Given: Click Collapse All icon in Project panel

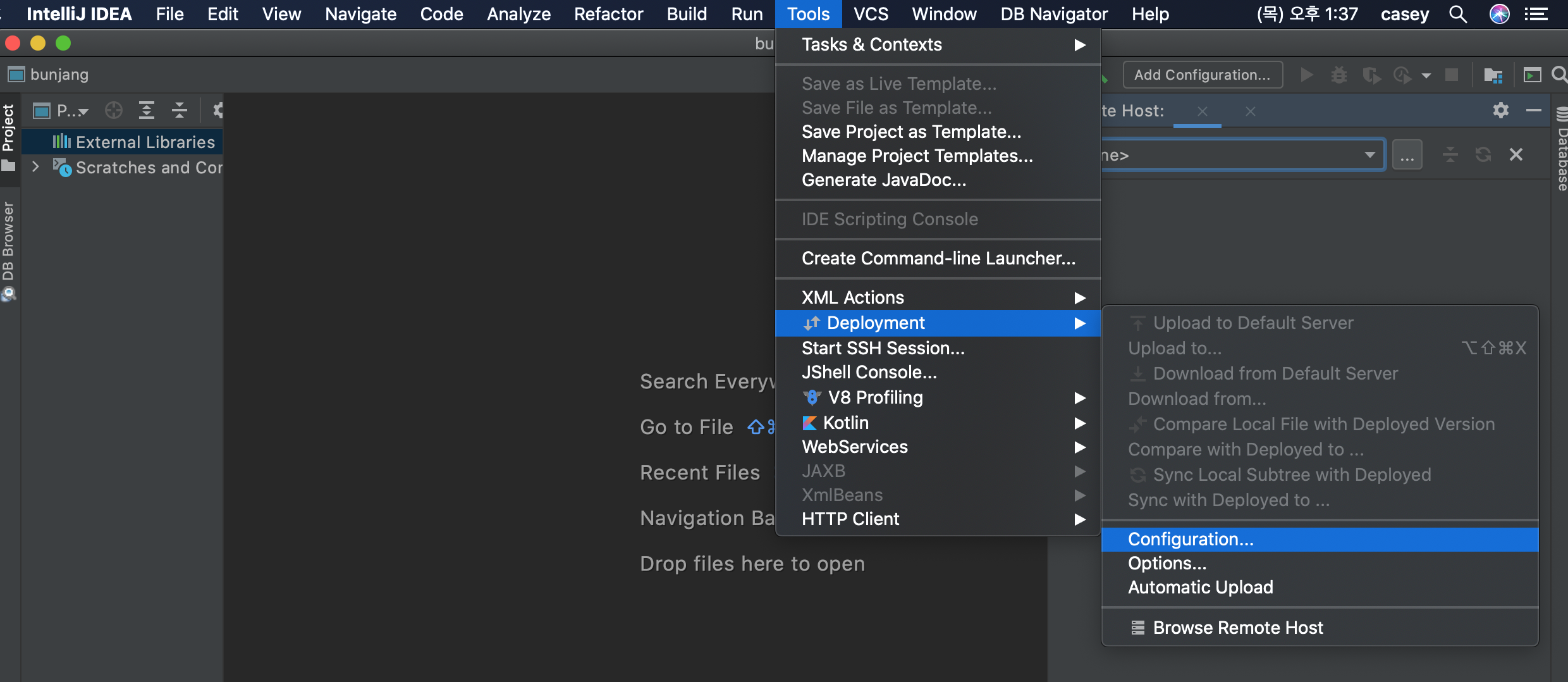Looking at the screenshot, I should [x=180, y=111].
